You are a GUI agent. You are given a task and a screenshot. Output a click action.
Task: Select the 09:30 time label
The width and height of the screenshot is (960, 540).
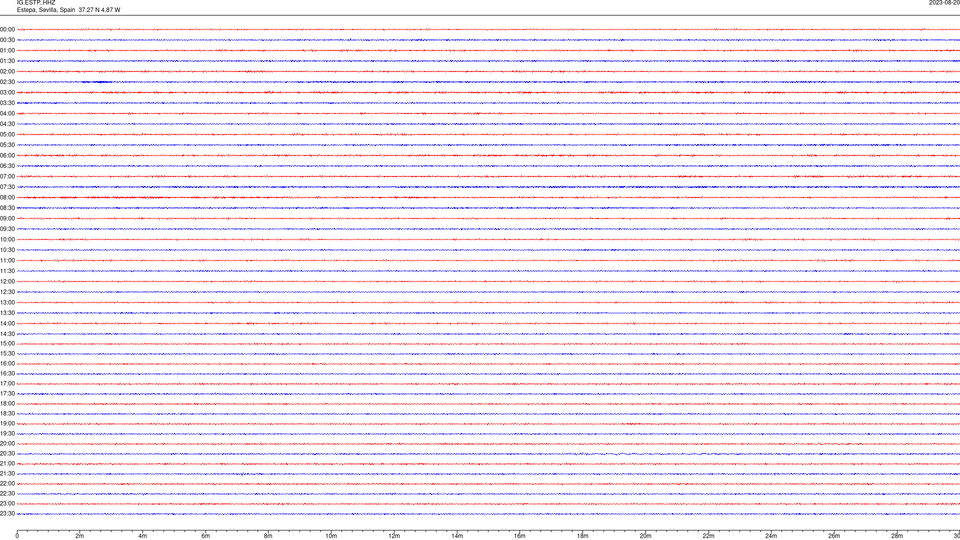click(x=7, y=229)
